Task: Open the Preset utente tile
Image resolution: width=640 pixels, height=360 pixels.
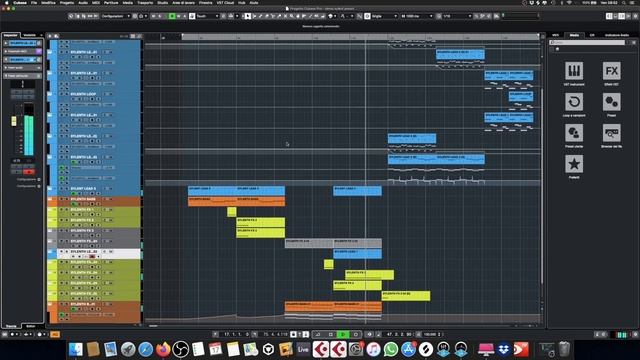Action: pos(574,133)
